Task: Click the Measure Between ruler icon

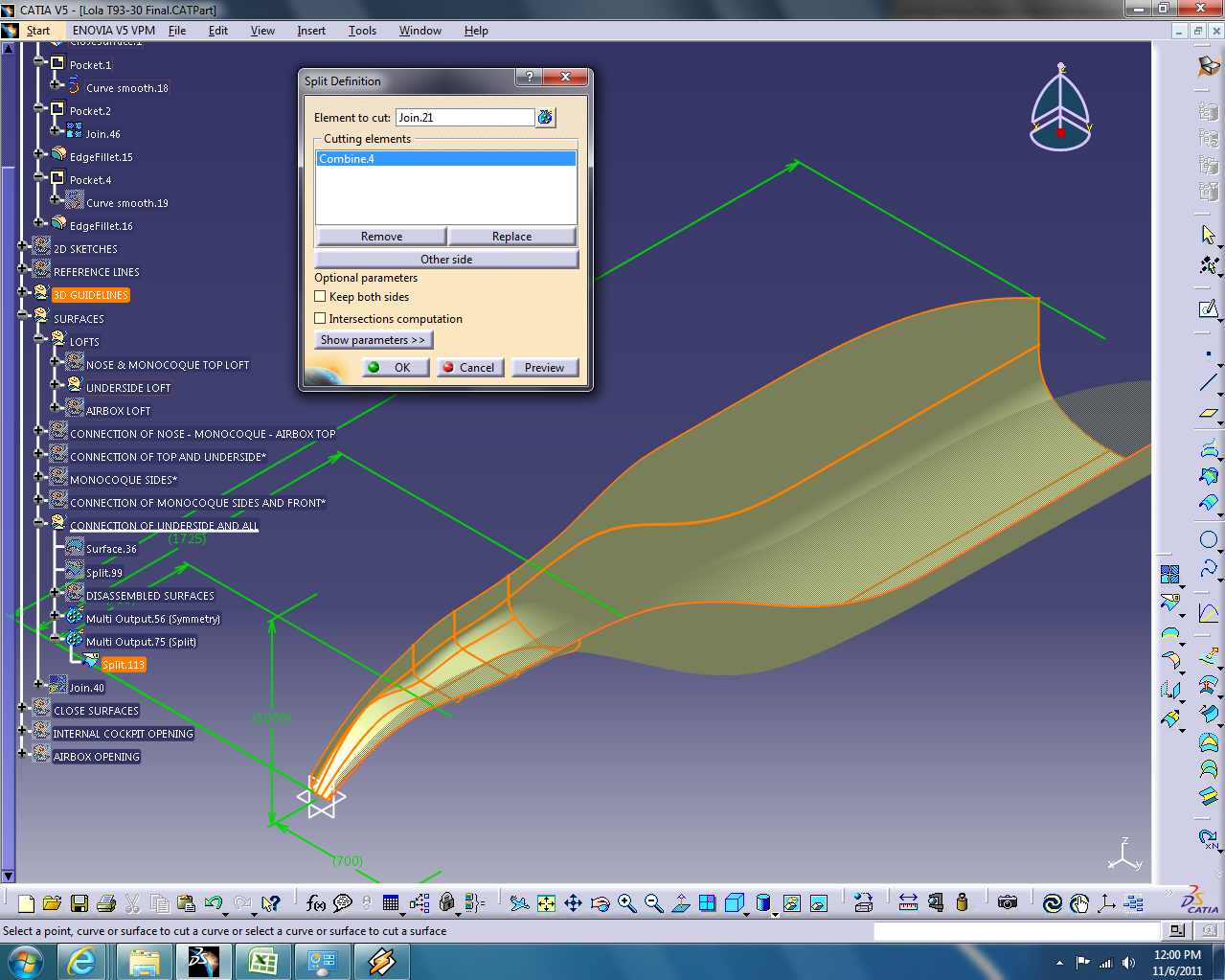Action: tap(908, 902)
